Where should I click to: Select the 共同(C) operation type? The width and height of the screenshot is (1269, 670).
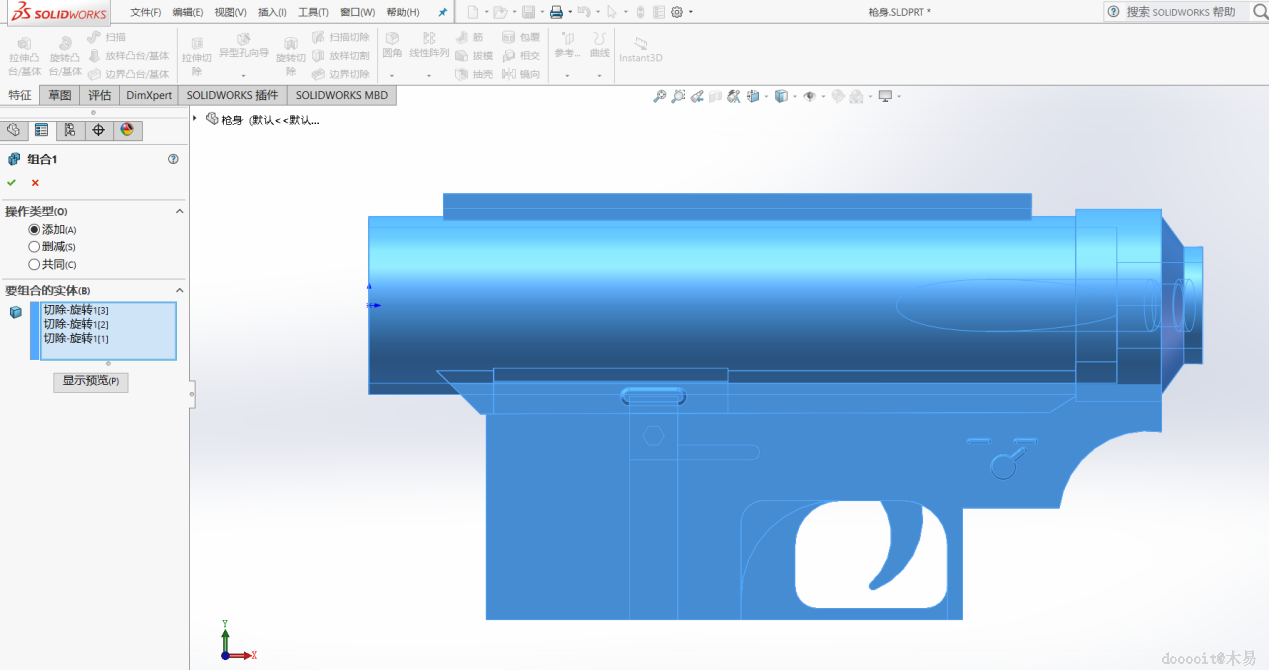pos(34,265)
